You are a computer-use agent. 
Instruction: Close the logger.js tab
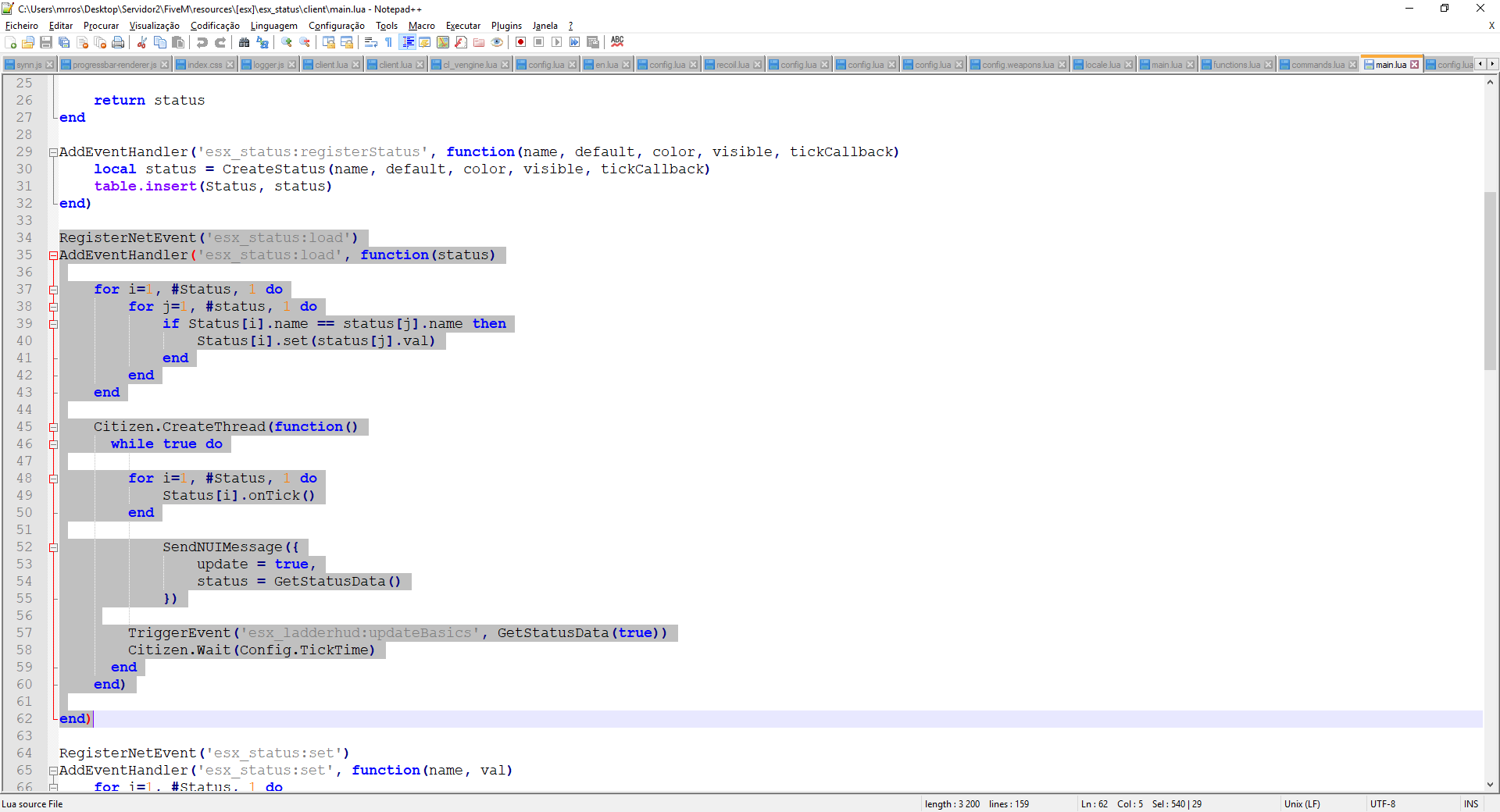pyautogui.click(x=292, y=65)
